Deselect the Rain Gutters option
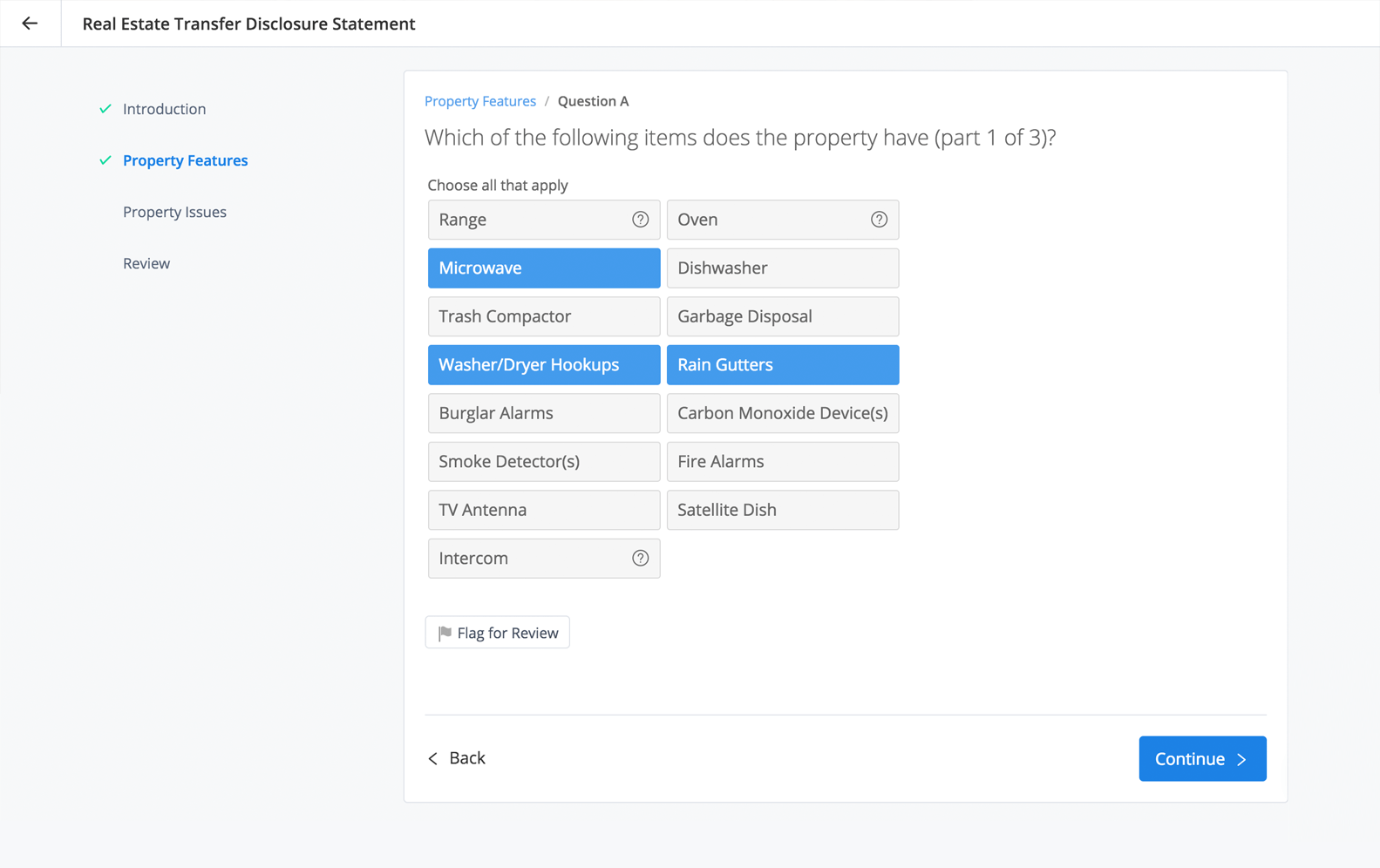1380x868 pixels. coord(782,365)
